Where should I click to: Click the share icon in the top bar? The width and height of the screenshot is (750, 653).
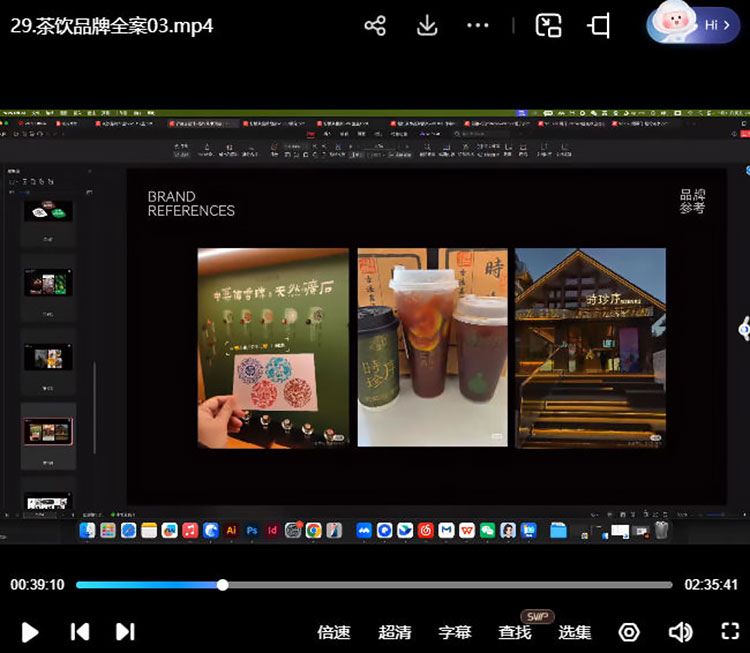point(375,26)
